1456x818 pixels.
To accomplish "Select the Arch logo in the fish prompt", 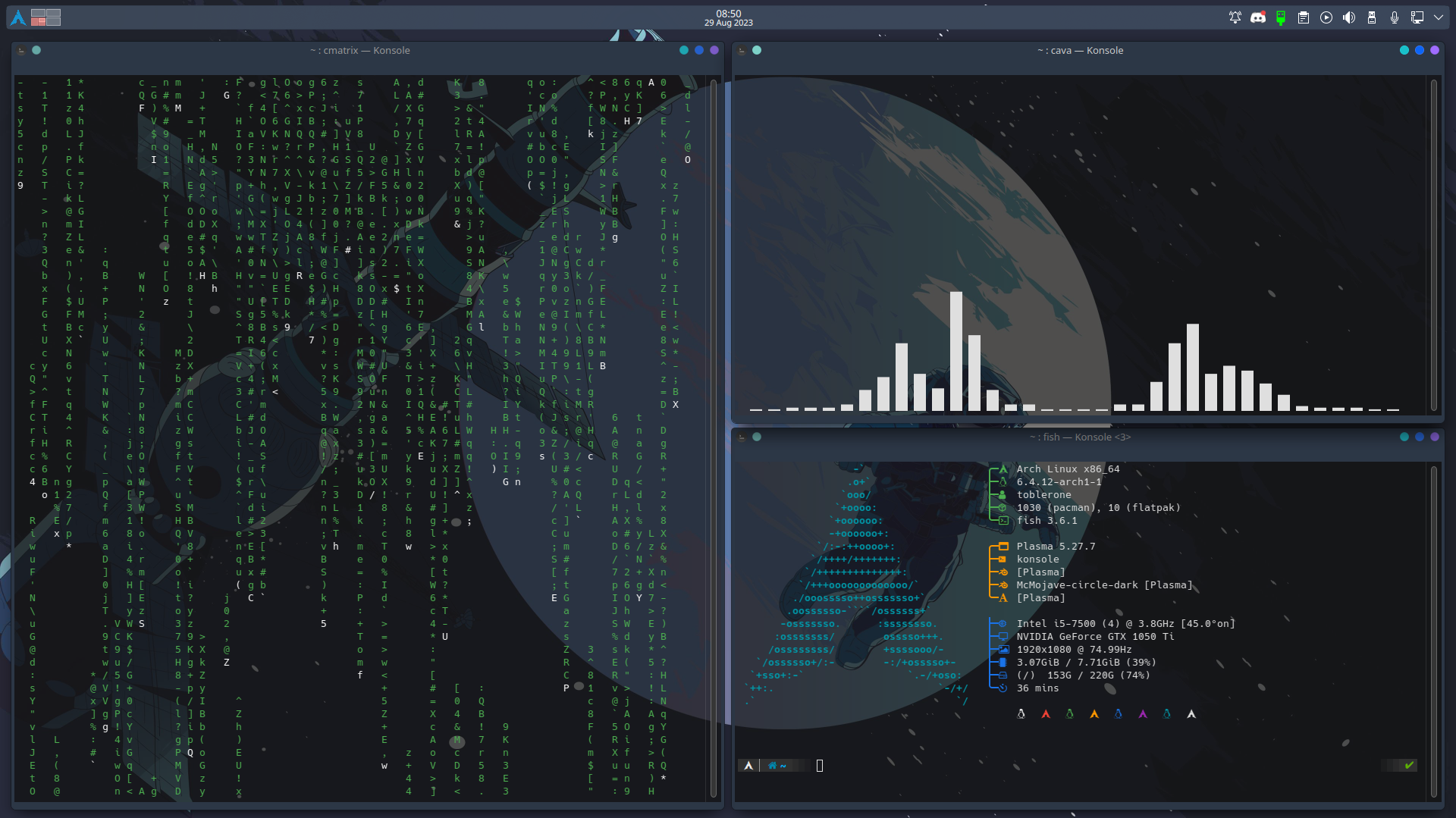I will [x=749, y=766].
